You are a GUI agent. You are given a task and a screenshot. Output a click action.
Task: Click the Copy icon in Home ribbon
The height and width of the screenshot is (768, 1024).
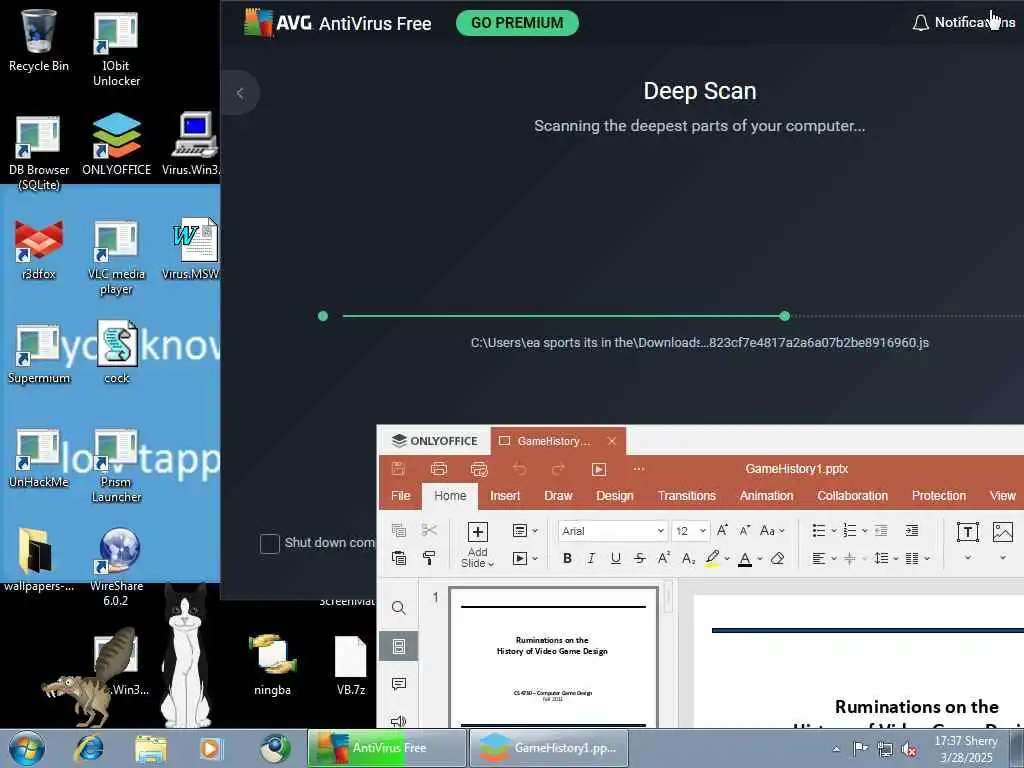tap(398, 530)
